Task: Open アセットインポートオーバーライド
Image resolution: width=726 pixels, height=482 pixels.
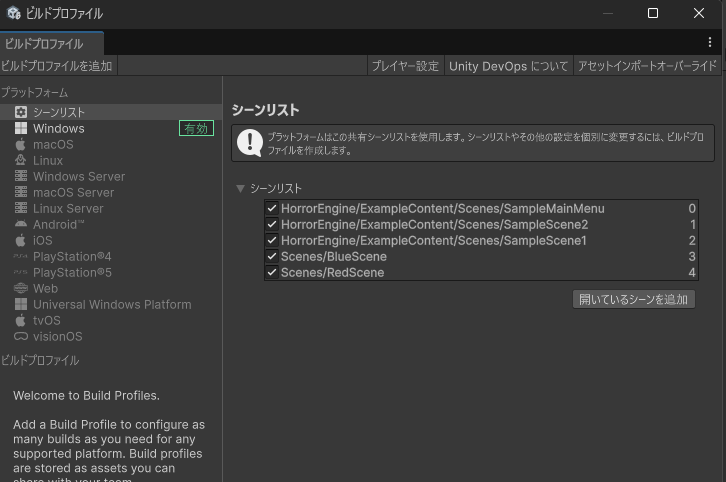Action: click(647, 66)
